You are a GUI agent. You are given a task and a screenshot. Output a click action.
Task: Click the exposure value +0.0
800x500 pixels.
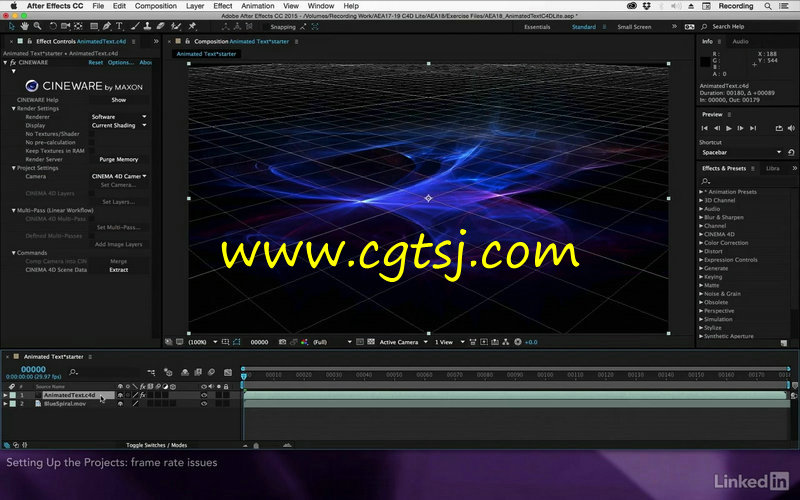tap(531, 342)
